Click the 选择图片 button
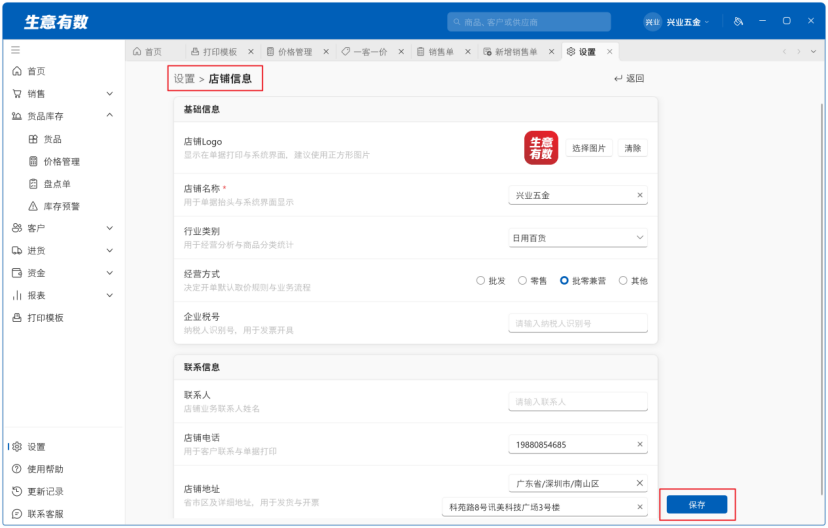The height and width of the screenshot is (528, 828). pos(589,148)
